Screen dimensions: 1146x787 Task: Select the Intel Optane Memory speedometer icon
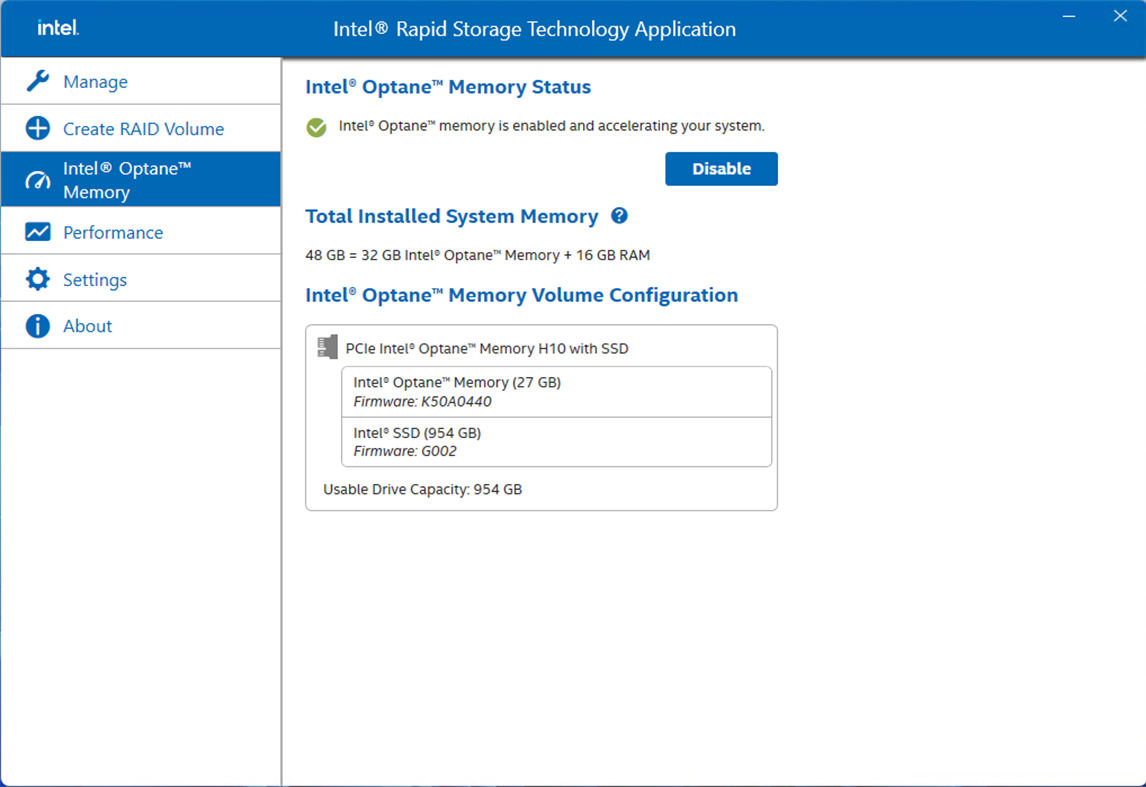click(x=37, y=179)
